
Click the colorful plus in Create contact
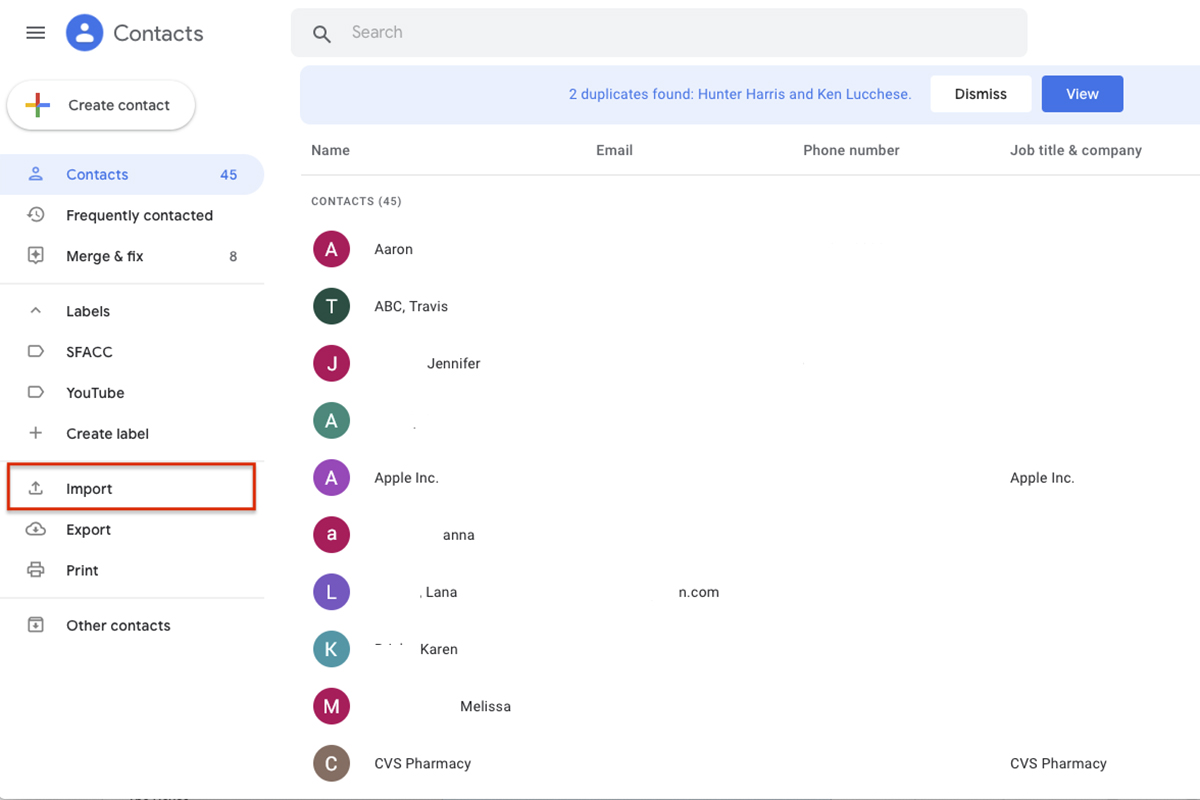(x=37, y=105)
